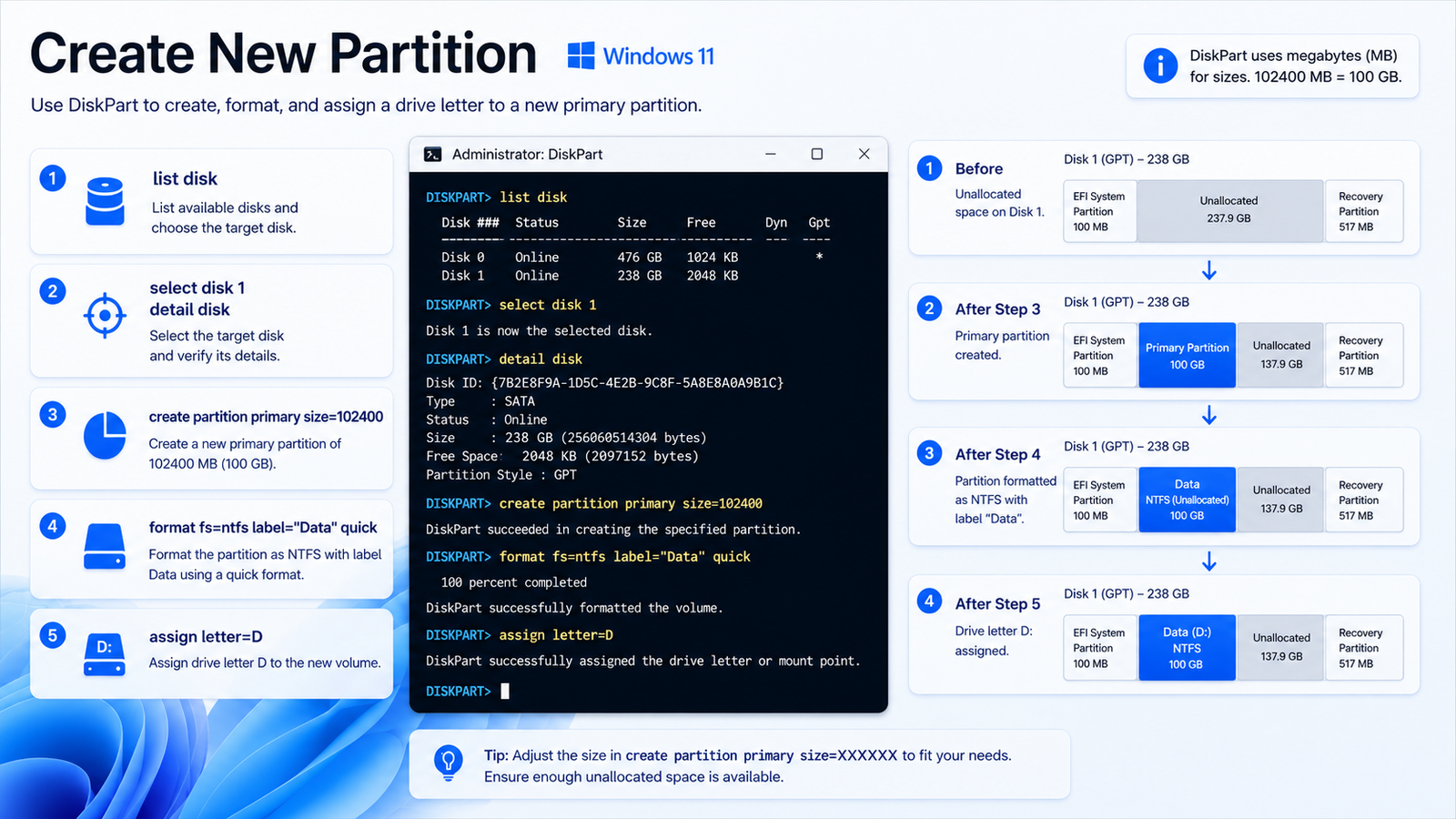Click the 'After Step 4' heading
Image resolution: width=1456 pixels, height=819 pixels.
(x=997, y=454)
